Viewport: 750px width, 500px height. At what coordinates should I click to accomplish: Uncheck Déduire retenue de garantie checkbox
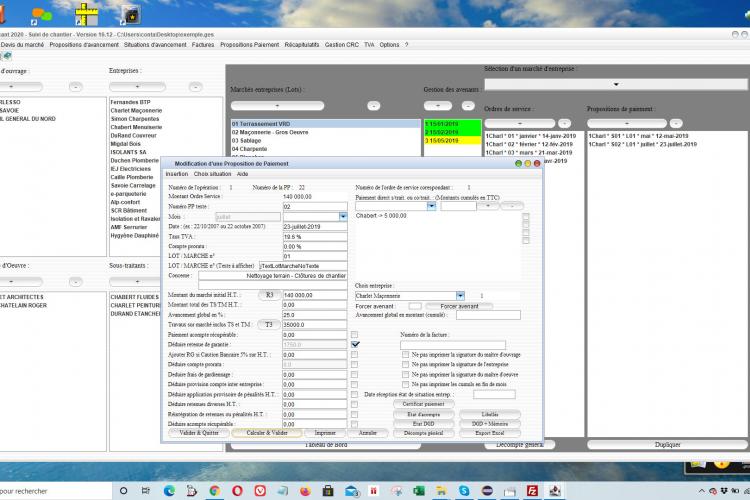[x=355, y=344]
